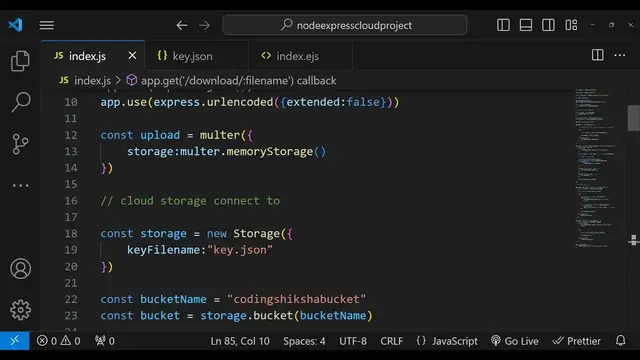Toggle the bottom panel layout icon
Image resolution: width=640 pixels, height=360 pixels.
click(526, 25)
